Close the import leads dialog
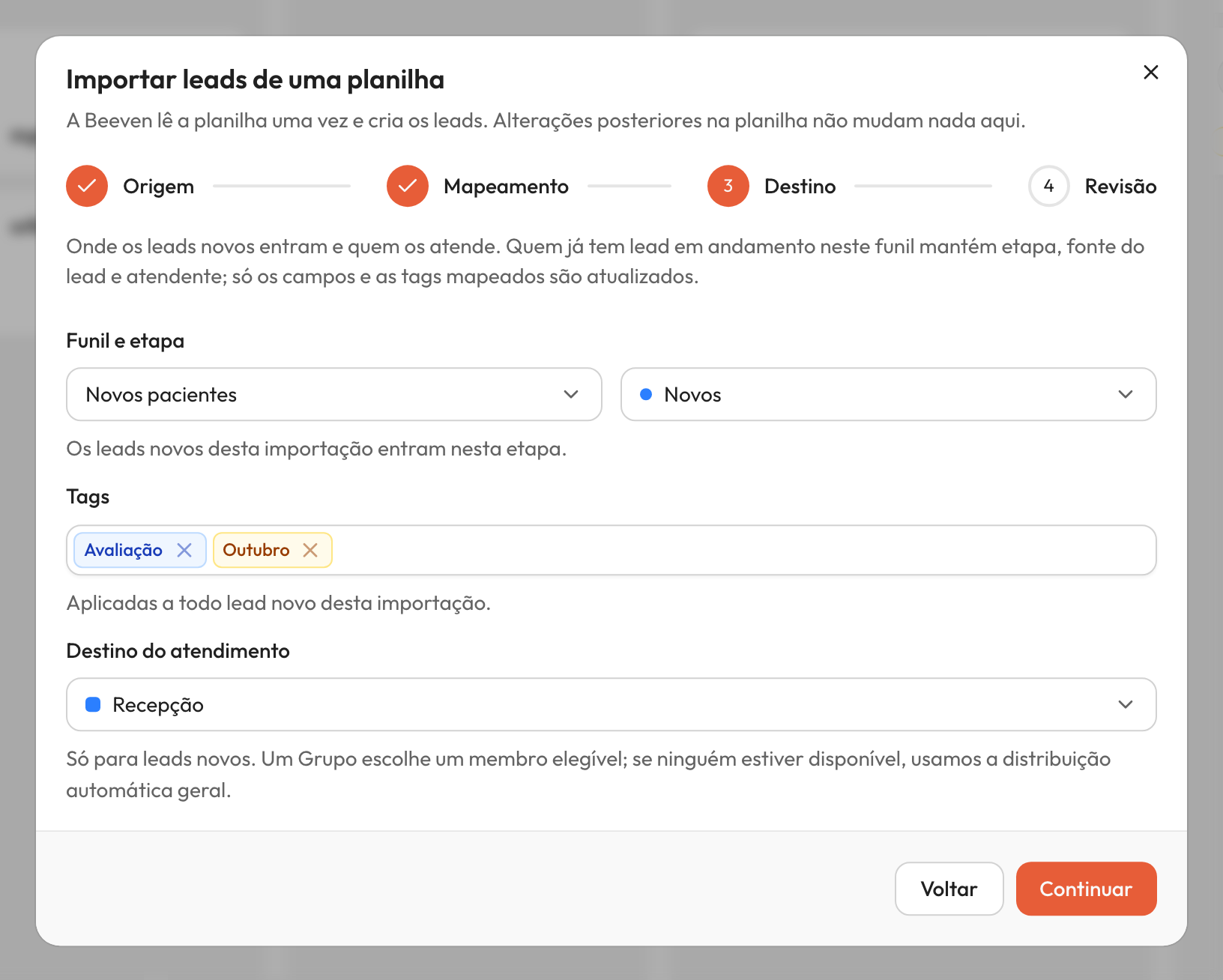This screenshot has height=980, width=1223. coord(1150,72)
